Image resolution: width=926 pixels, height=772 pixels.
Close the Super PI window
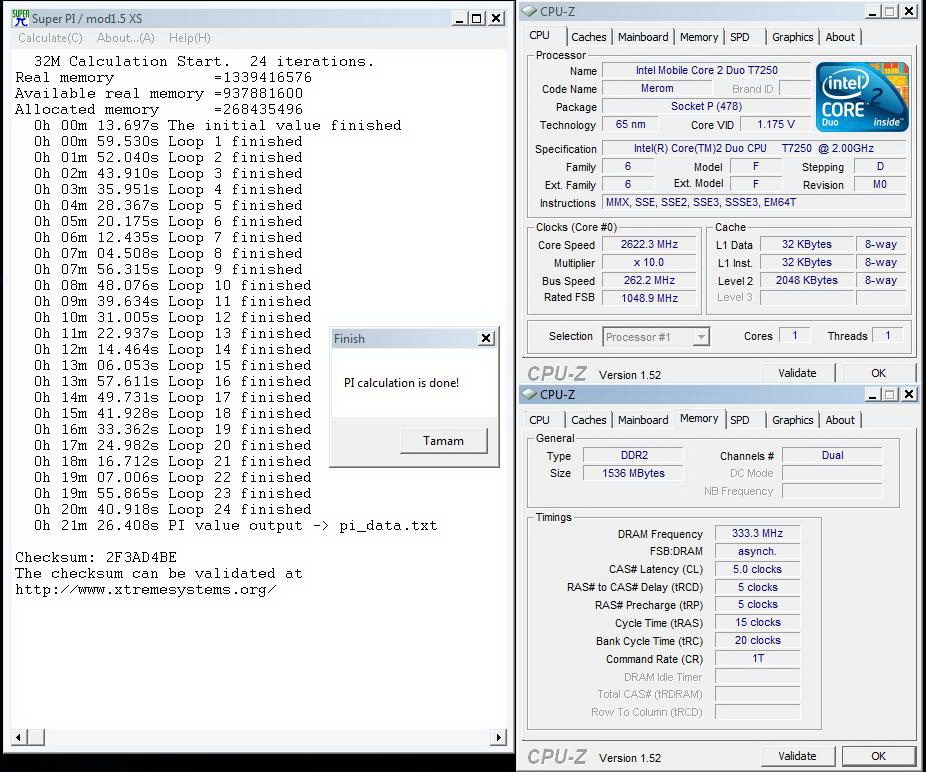[497, 18]
